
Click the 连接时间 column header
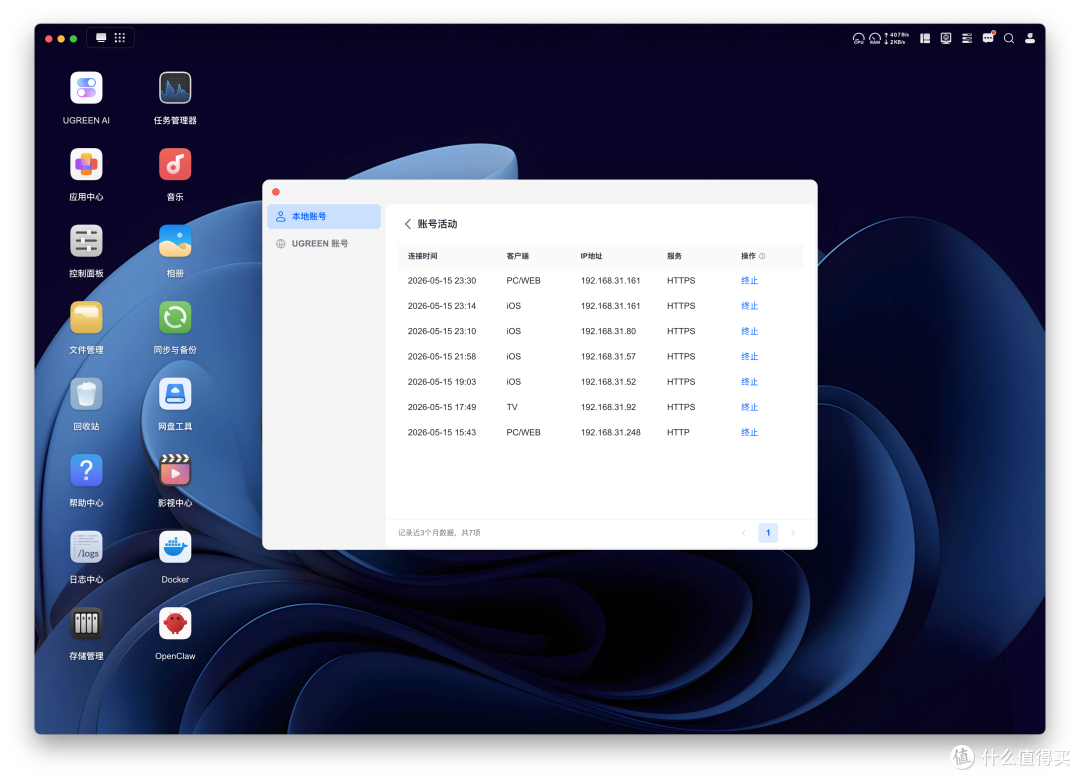click(422, 256)
